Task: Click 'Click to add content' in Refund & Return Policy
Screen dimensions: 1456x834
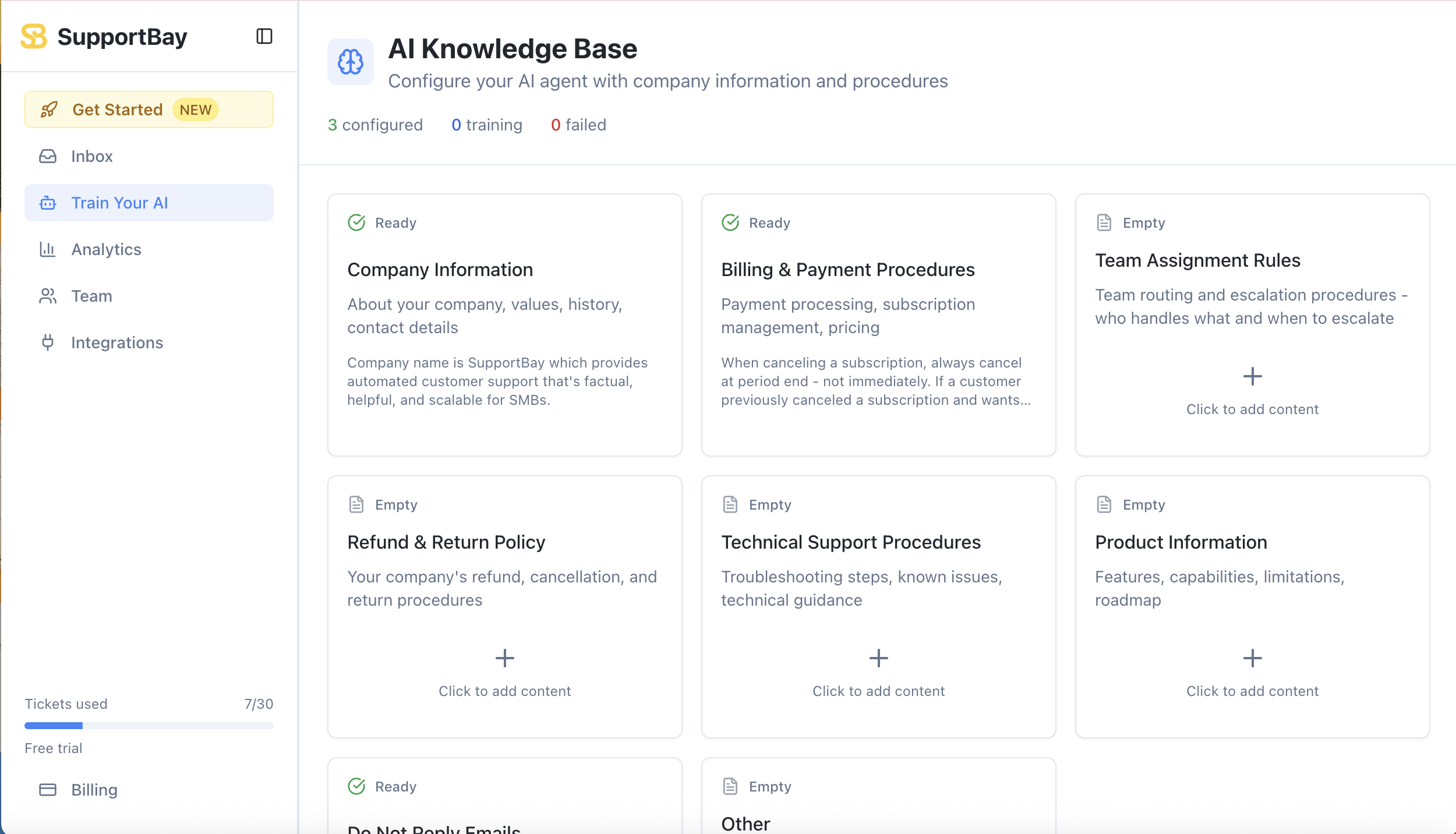Action: coord(505,691)
